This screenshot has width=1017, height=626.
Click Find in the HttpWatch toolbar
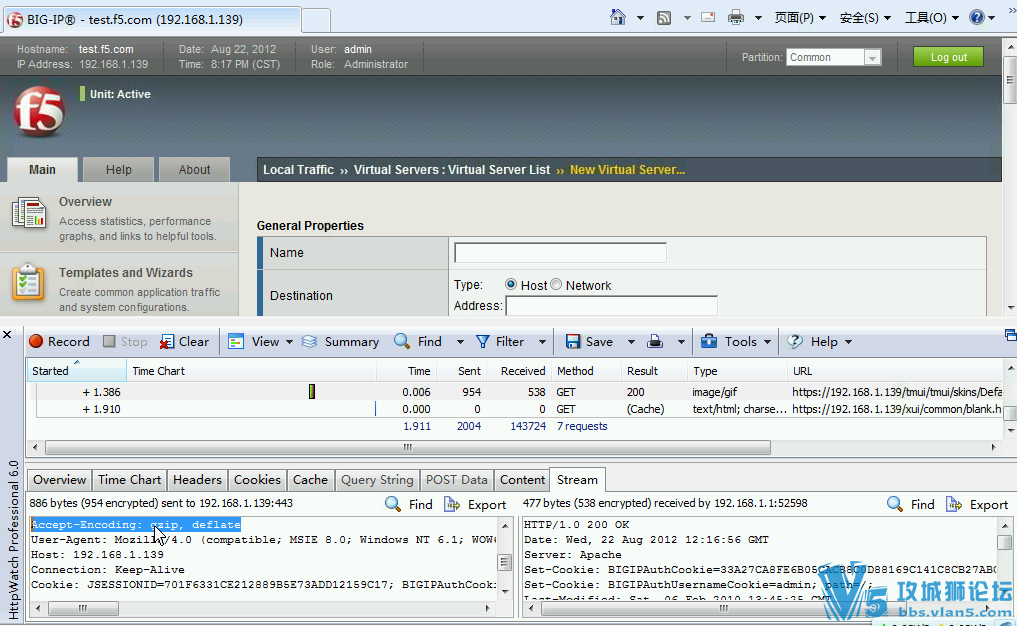(418, 342)
